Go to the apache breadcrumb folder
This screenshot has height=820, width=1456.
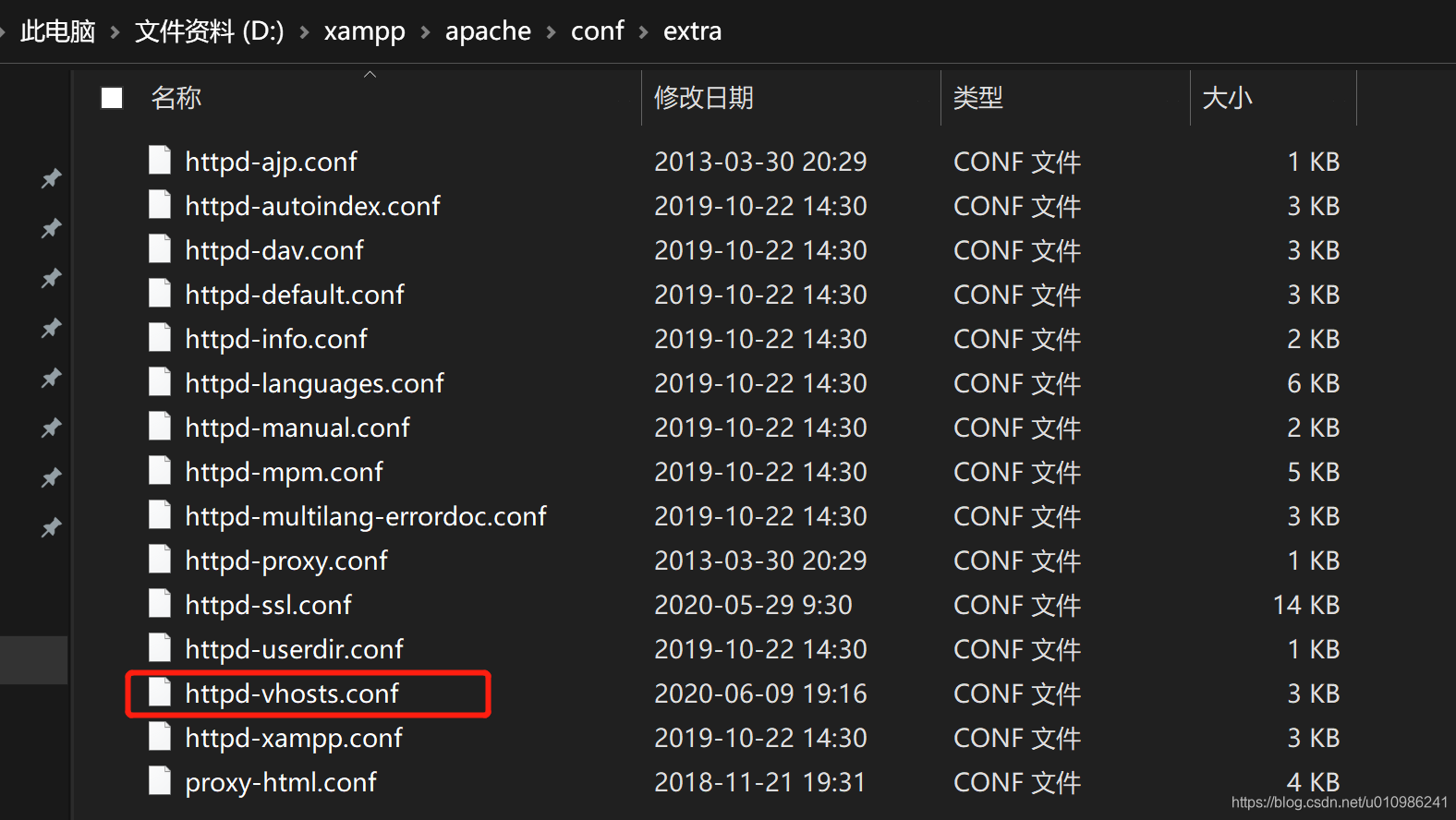tap(488, 31)
